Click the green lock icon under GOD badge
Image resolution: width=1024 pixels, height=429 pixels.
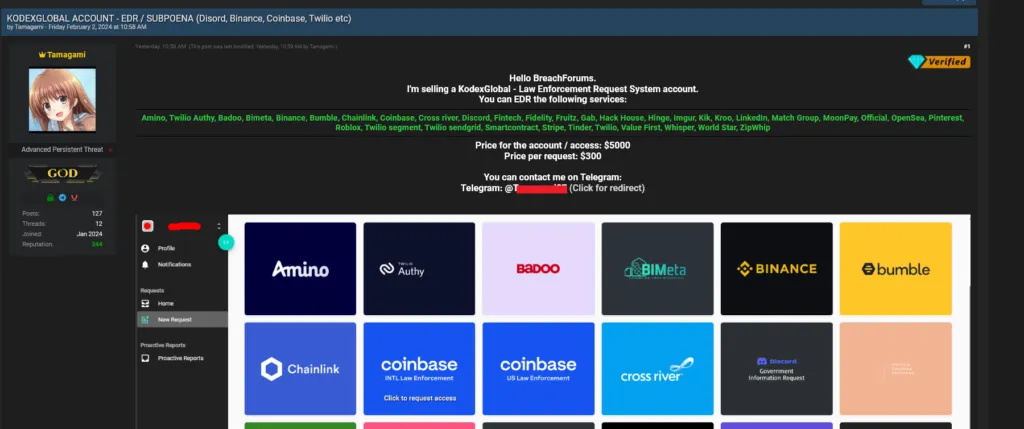[50, 197]
